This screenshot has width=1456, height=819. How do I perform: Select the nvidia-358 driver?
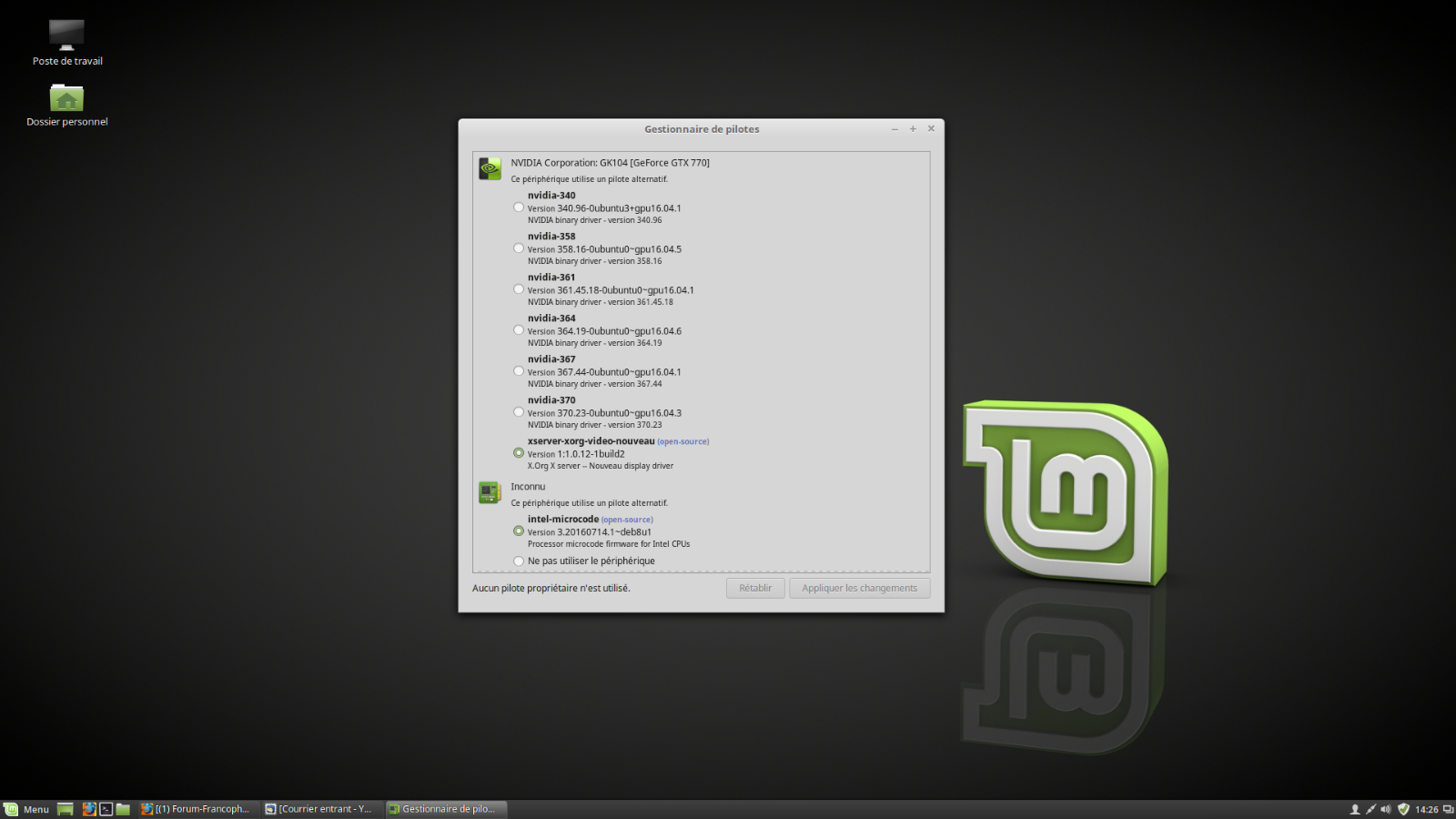pos(519,248)
